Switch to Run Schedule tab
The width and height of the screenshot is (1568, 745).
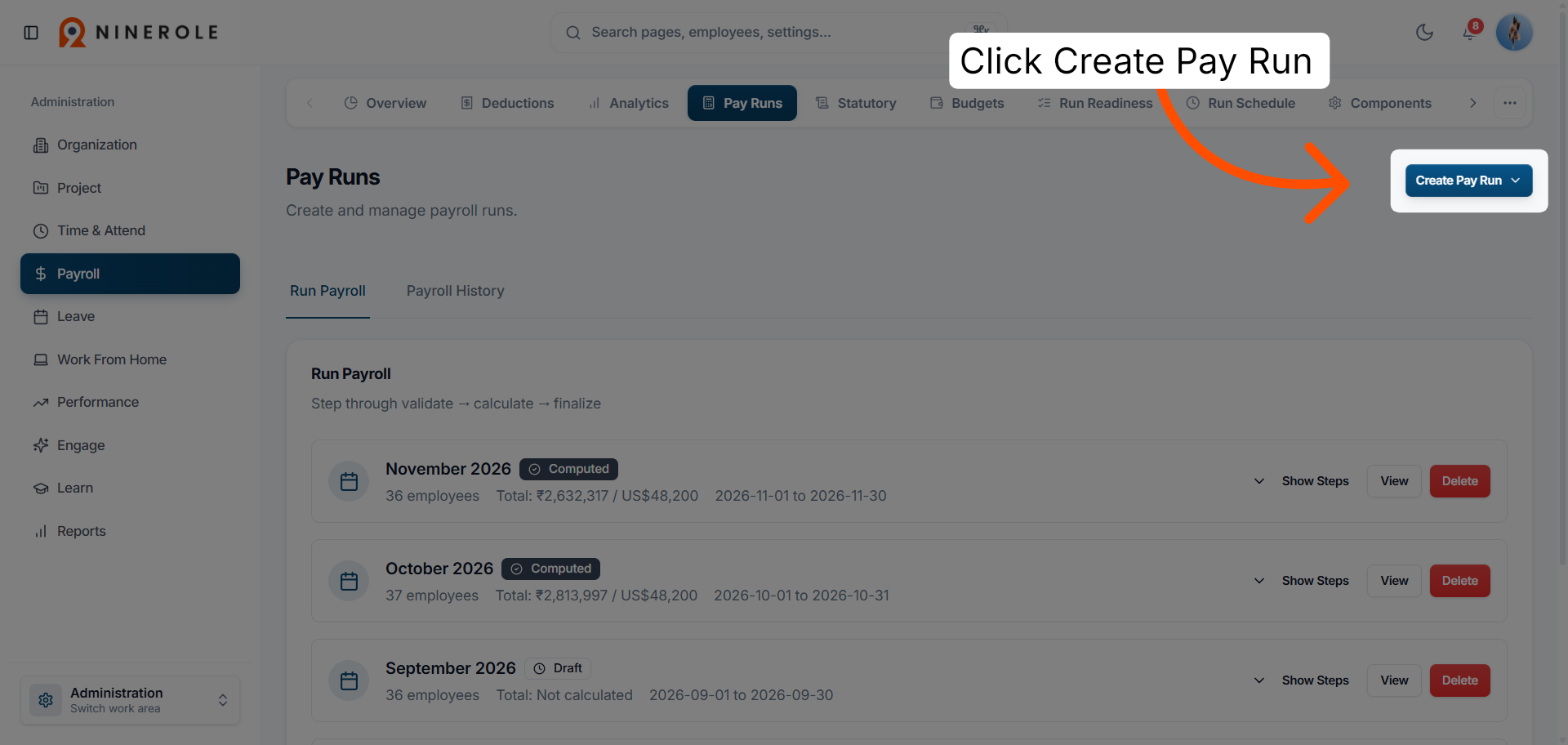pyautogui.click(x=1241, y=103)
